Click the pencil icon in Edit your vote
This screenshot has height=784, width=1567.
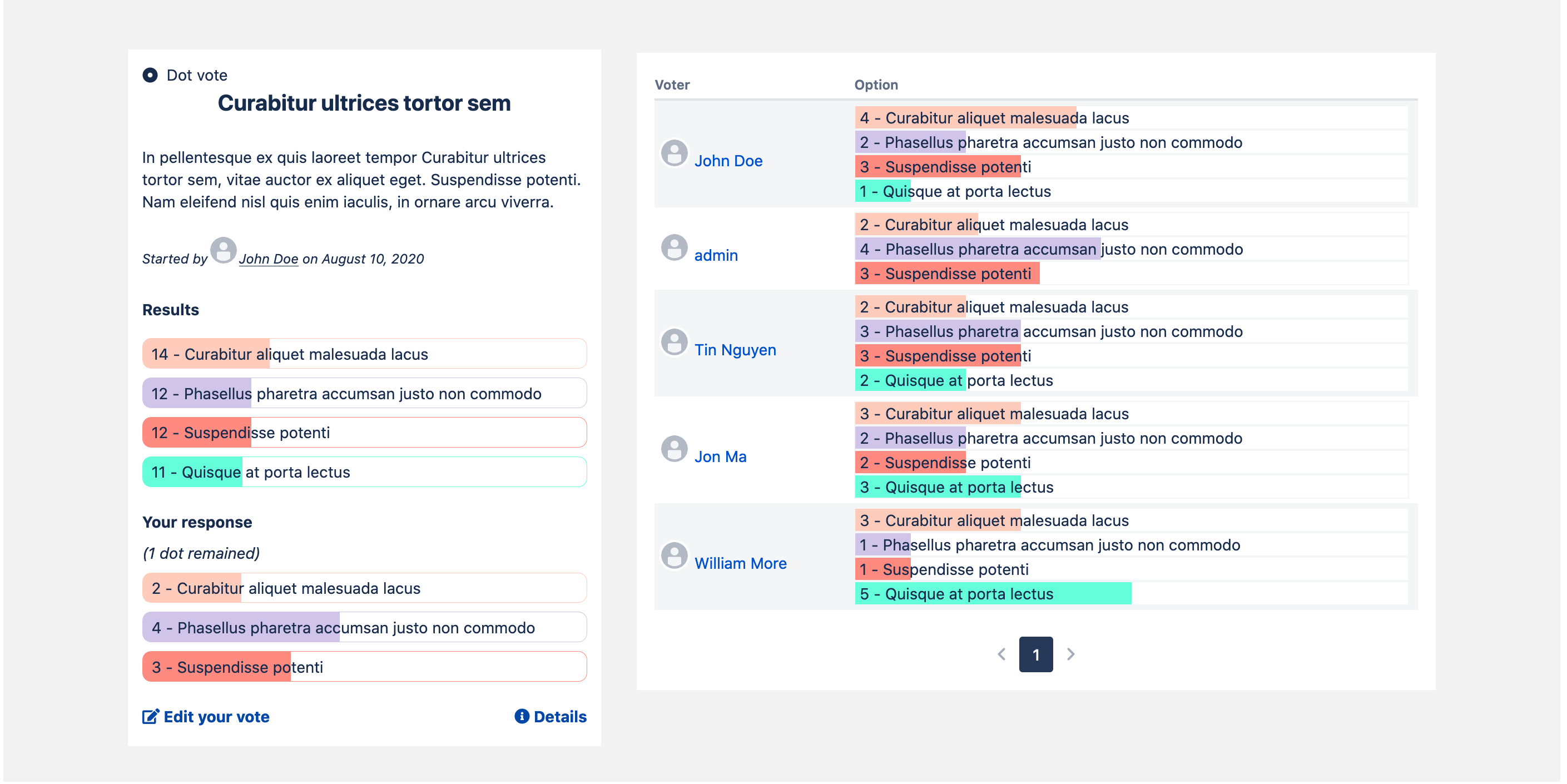click(x=150, y=717)
